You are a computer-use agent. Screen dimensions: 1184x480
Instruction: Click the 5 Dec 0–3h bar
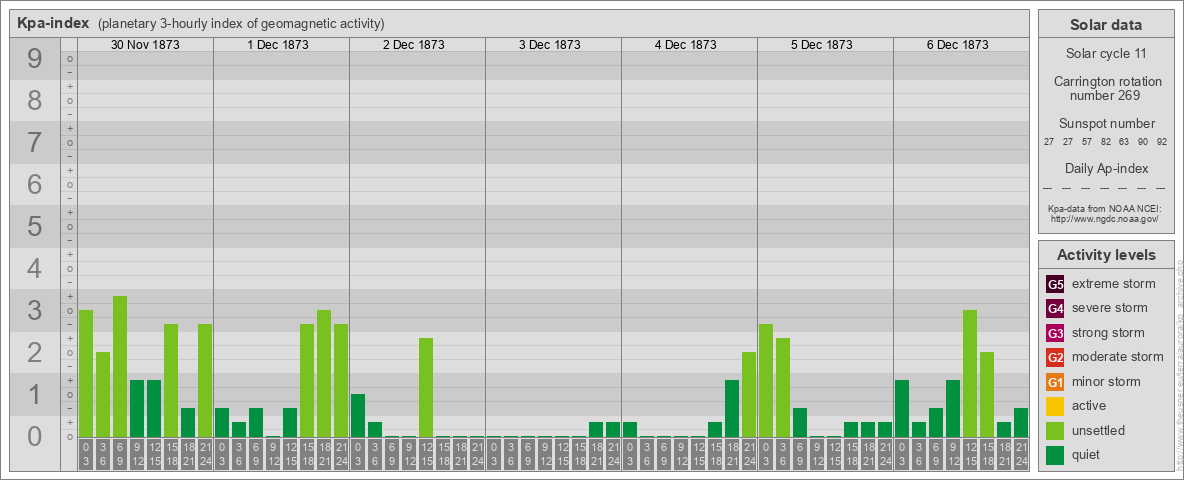tap(766, 380)
